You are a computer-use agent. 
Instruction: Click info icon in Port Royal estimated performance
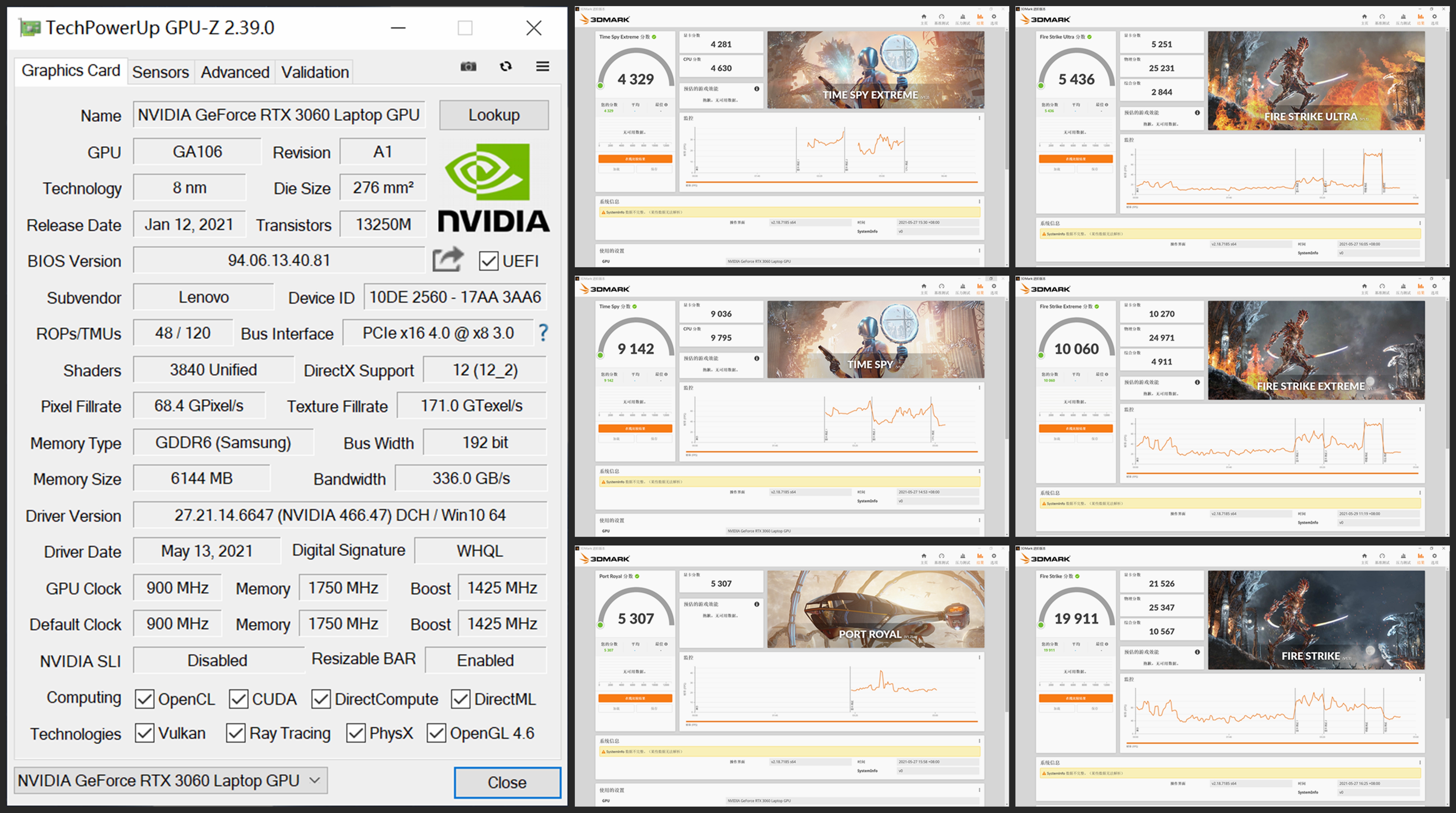(x=756, y=604)
